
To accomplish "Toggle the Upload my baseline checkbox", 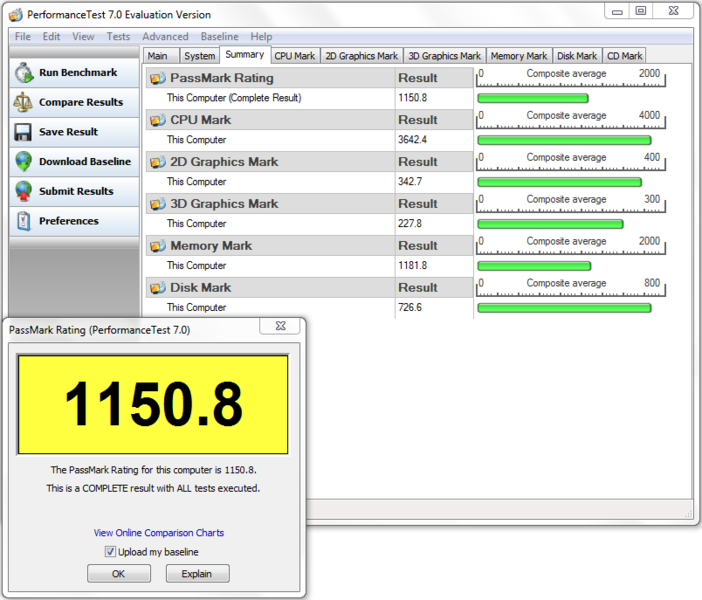I will [110, 552].
